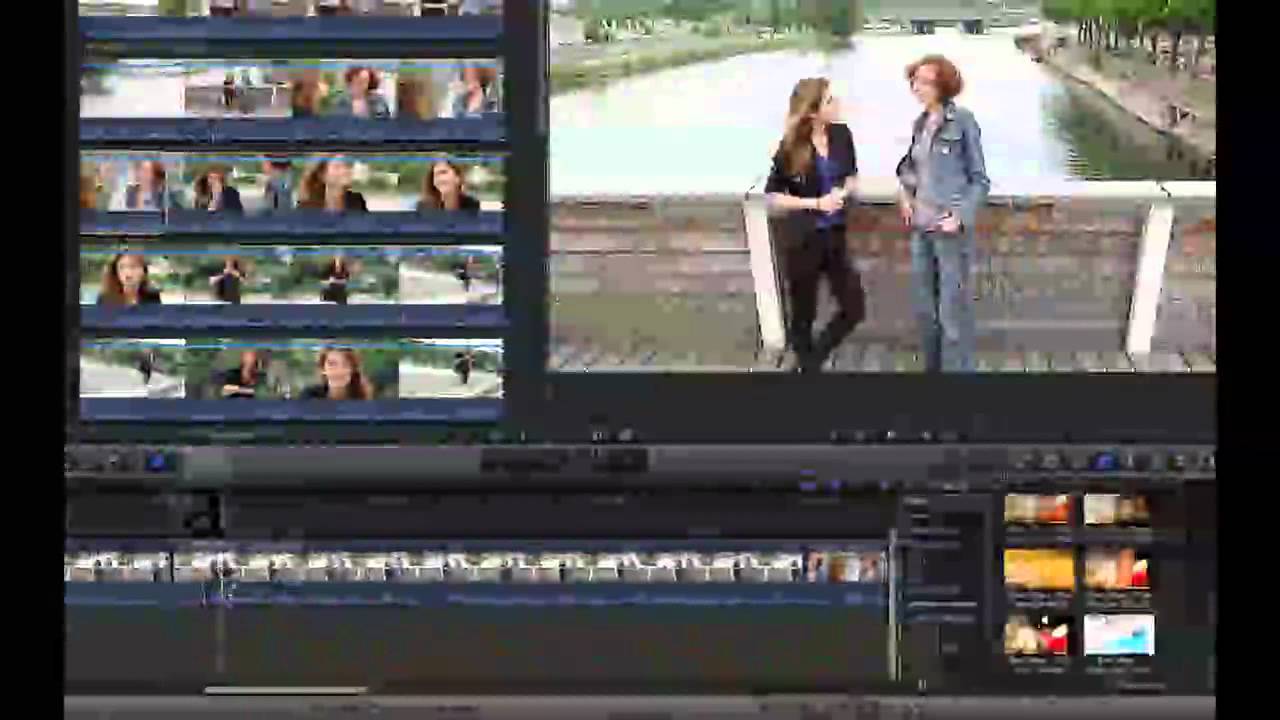Pick the dark effect thumbnail with red accent
Image resolution: width=1280 pixels, height=720 pixels.
tap(1037, 634)
